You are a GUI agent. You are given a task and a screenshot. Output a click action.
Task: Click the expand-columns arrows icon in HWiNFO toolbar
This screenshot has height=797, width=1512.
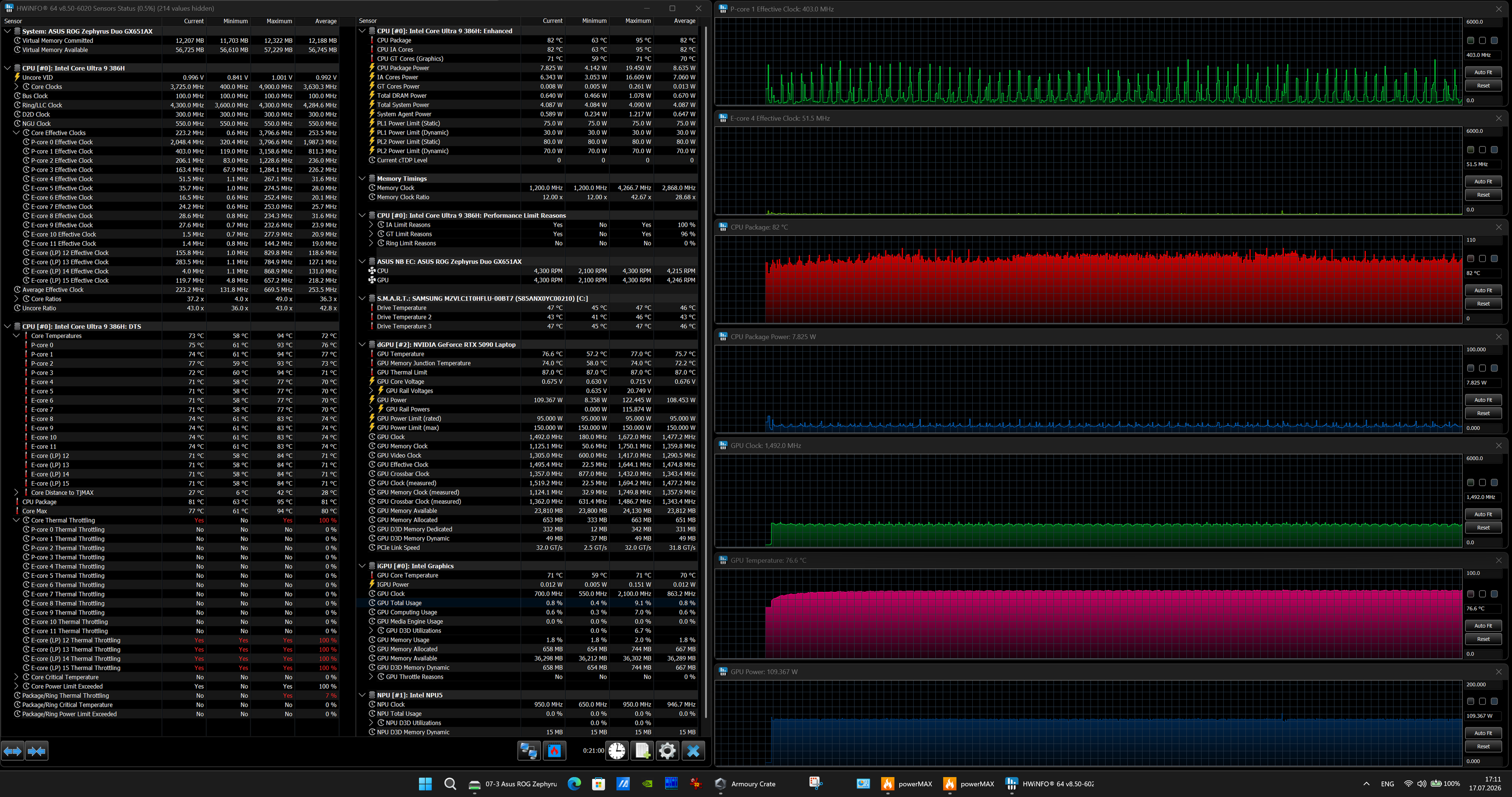click(x=12, y=751)
